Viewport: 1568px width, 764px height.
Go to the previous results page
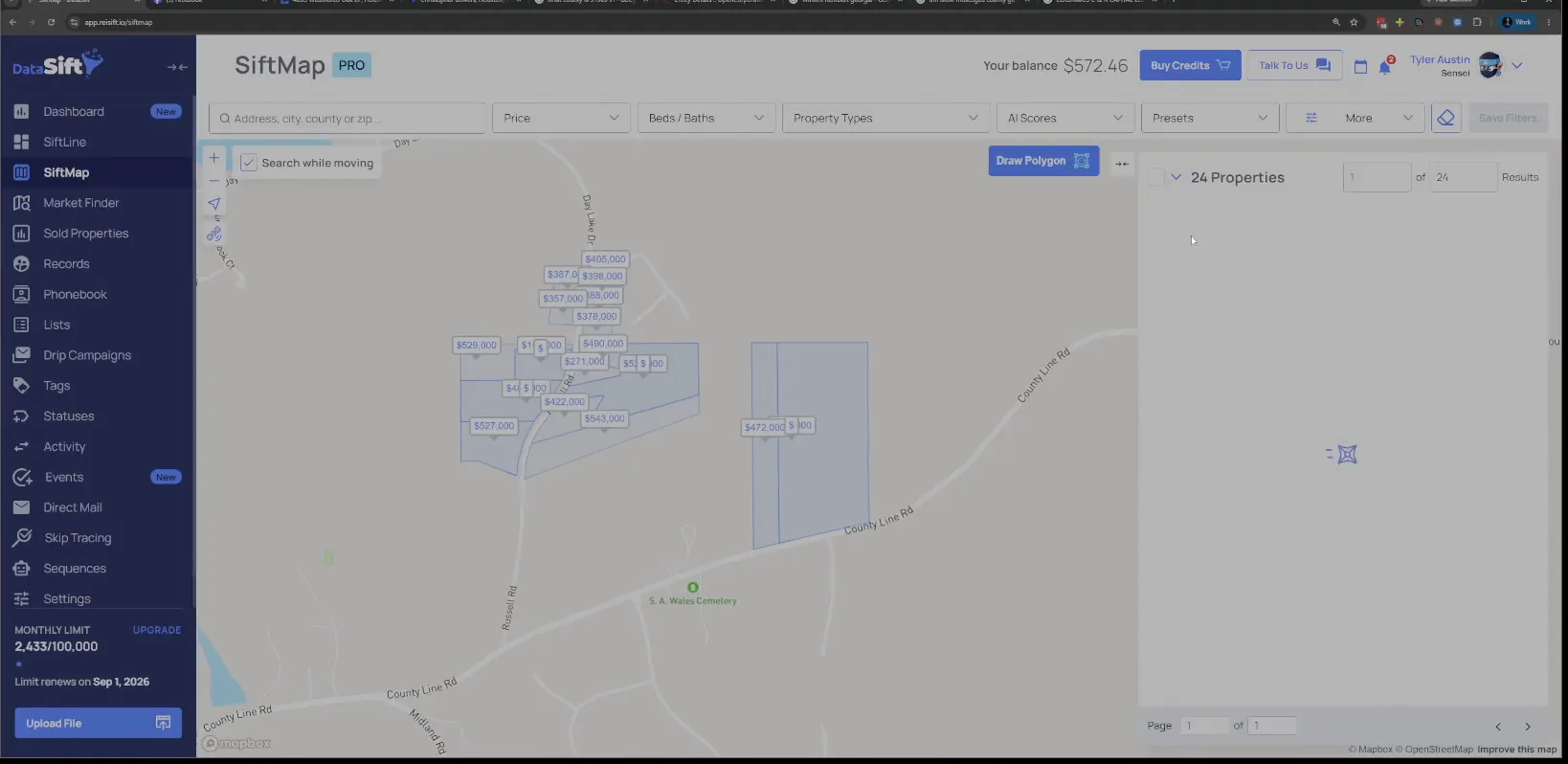(x=1498, y=727)
